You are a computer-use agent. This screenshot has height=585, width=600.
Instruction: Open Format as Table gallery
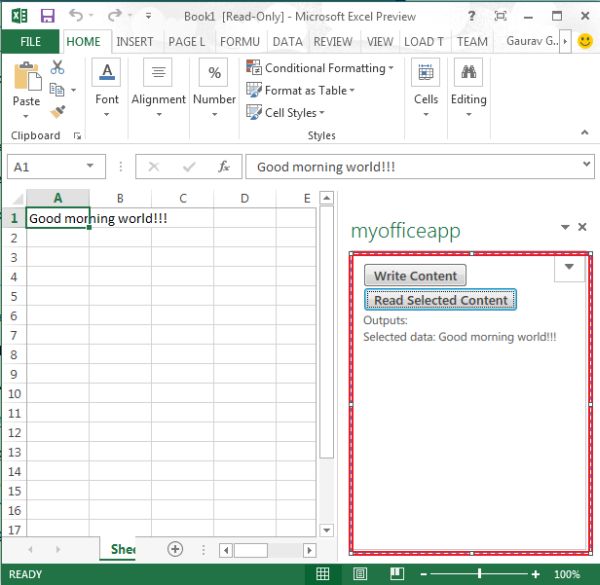click(x=301, y=90)
